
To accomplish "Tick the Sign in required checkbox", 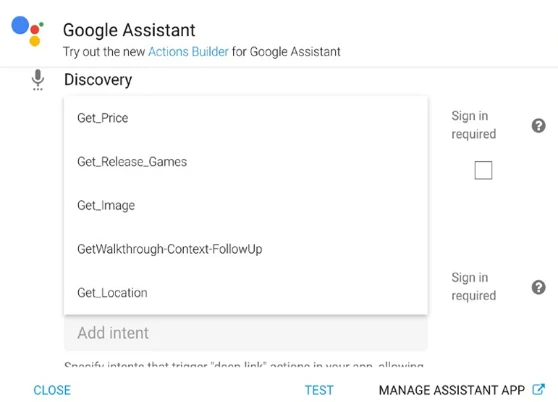I will 483,170.
